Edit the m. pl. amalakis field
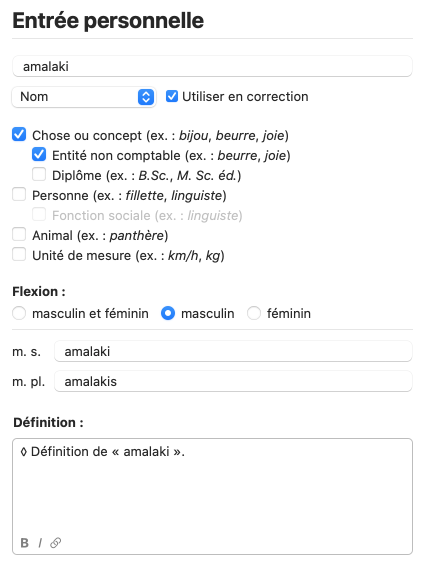 (233, 381)
